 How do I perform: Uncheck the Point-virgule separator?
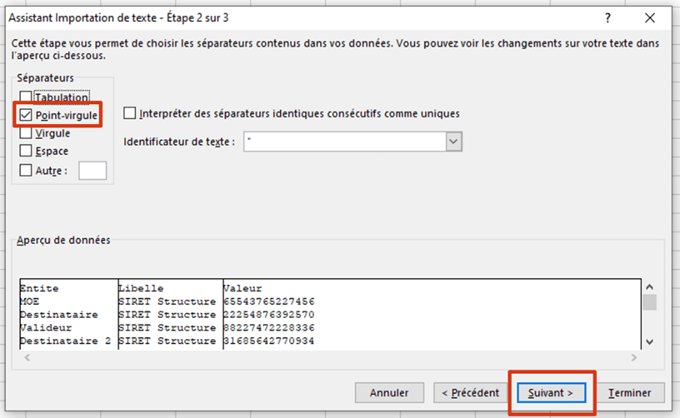(x=27, y=115)
